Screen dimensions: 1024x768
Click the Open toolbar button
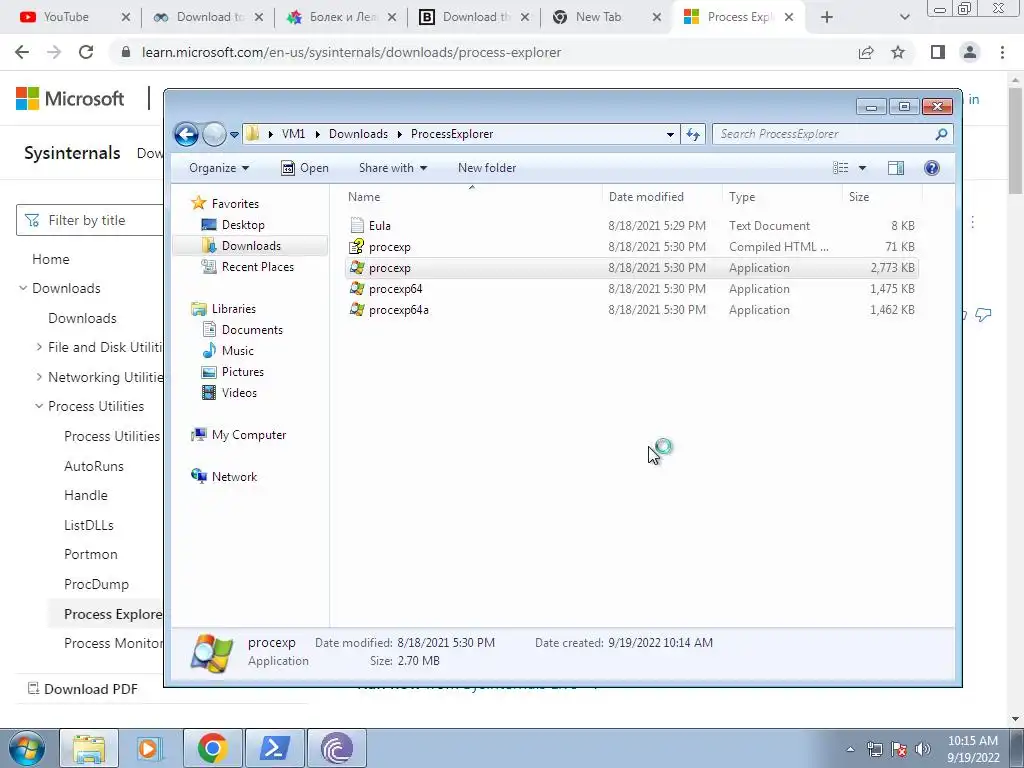pyautogui.click(x=304, y=168)
